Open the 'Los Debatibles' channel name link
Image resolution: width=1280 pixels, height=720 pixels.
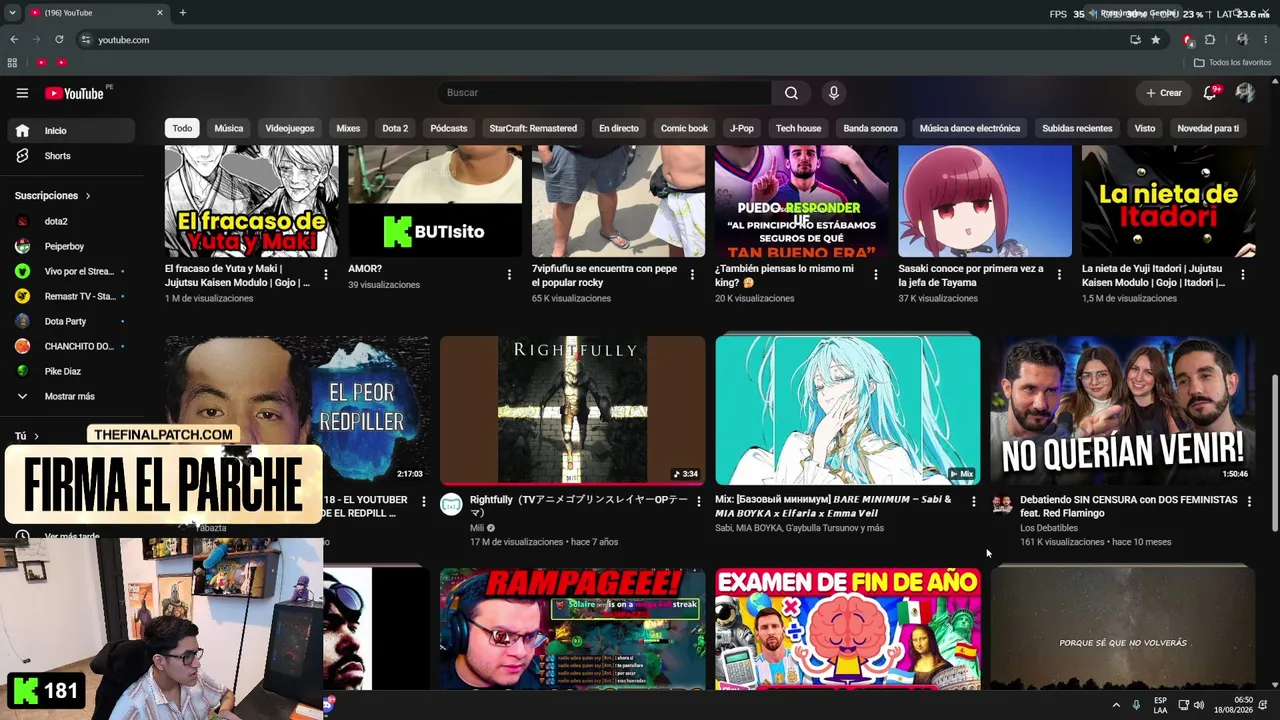tap(1049, 528)
